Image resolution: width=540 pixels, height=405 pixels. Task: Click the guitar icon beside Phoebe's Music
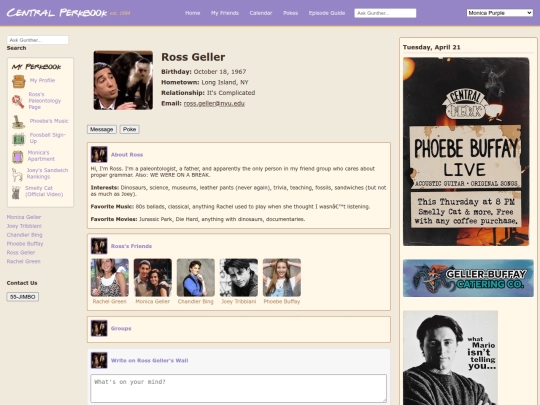(18, 122)
